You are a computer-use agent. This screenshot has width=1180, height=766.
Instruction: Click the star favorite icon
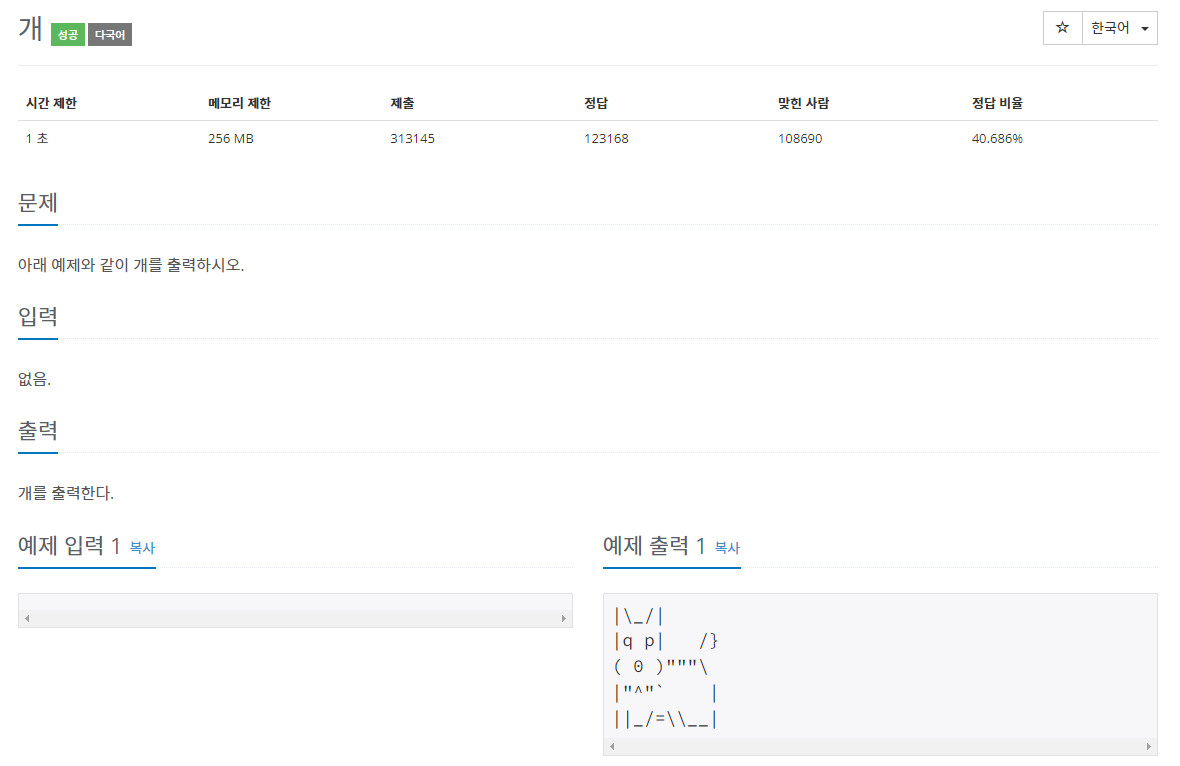tap(1062, 28)
